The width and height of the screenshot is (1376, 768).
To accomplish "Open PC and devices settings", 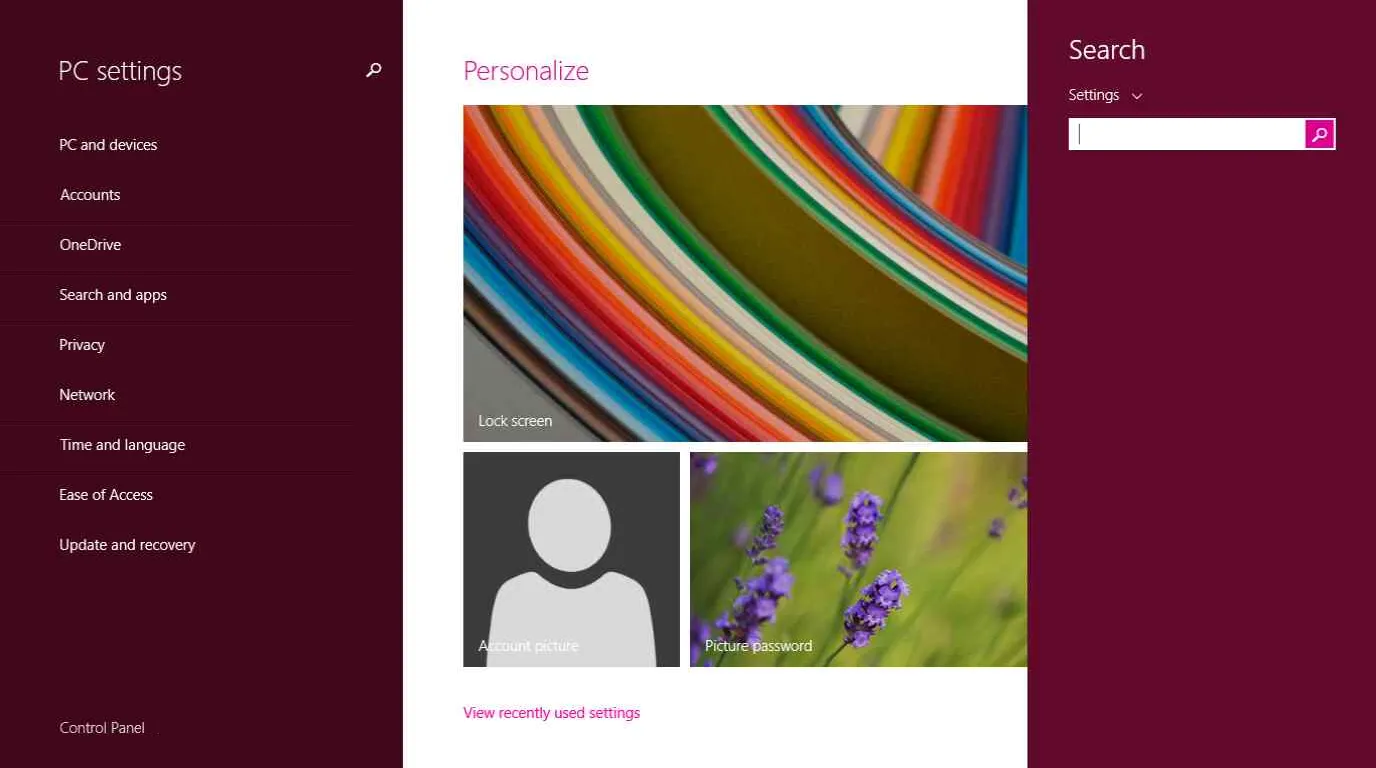I will click(x=108, y=145).
